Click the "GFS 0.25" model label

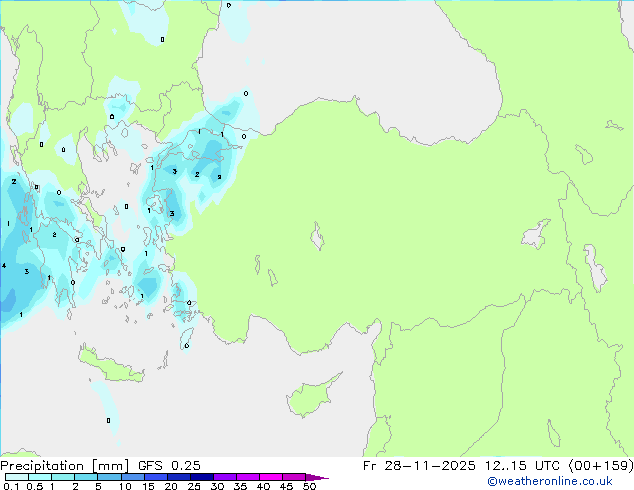pyautogui.click(x=169, y=466)
